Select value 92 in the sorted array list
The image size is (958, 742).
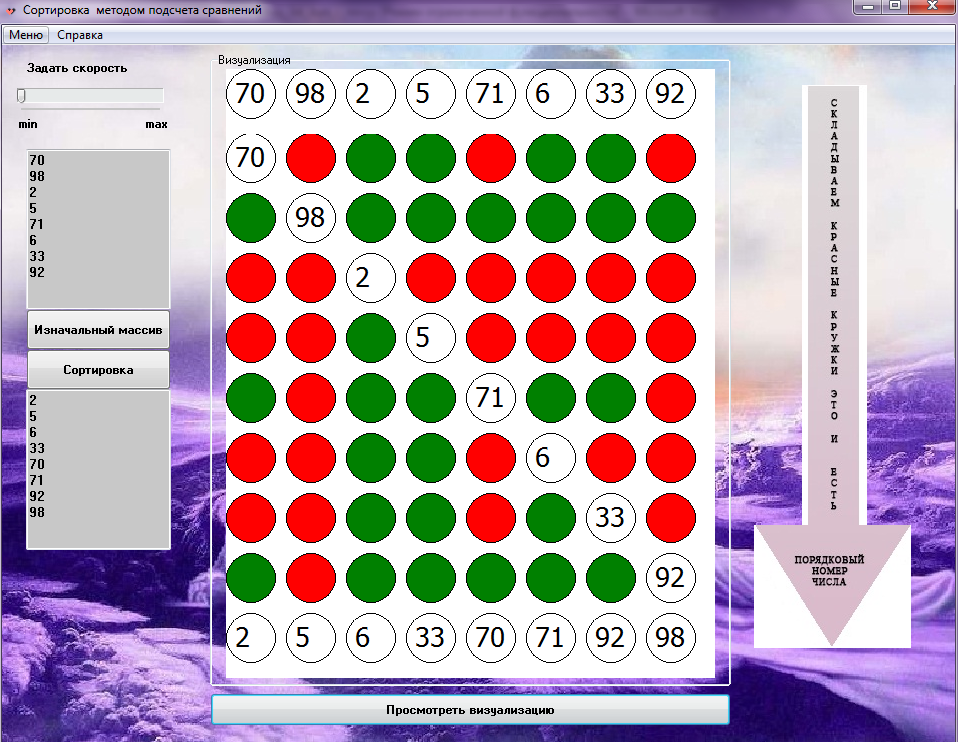[x=37, y=496]
